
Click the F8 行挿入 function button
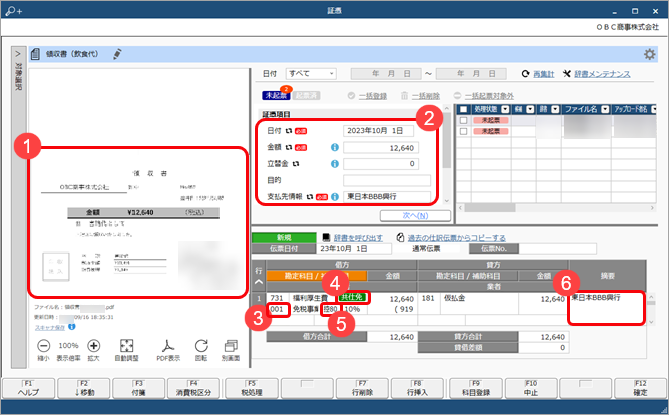417,388
